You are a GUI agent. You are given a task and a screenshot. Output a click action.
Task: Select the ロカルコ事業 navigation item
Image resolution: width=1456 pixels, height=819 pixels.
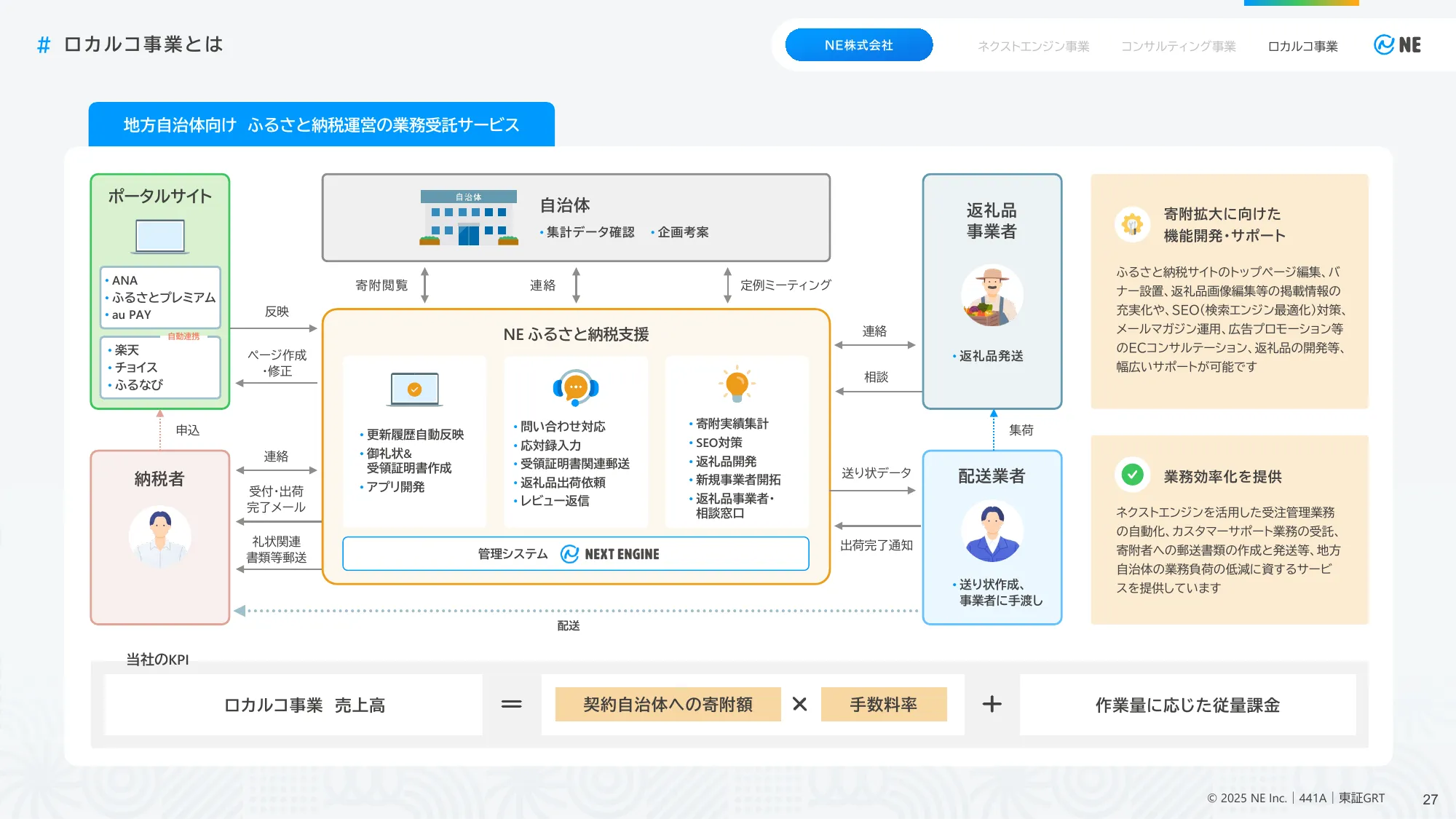pyautogui.click(x=1302, y=46)
